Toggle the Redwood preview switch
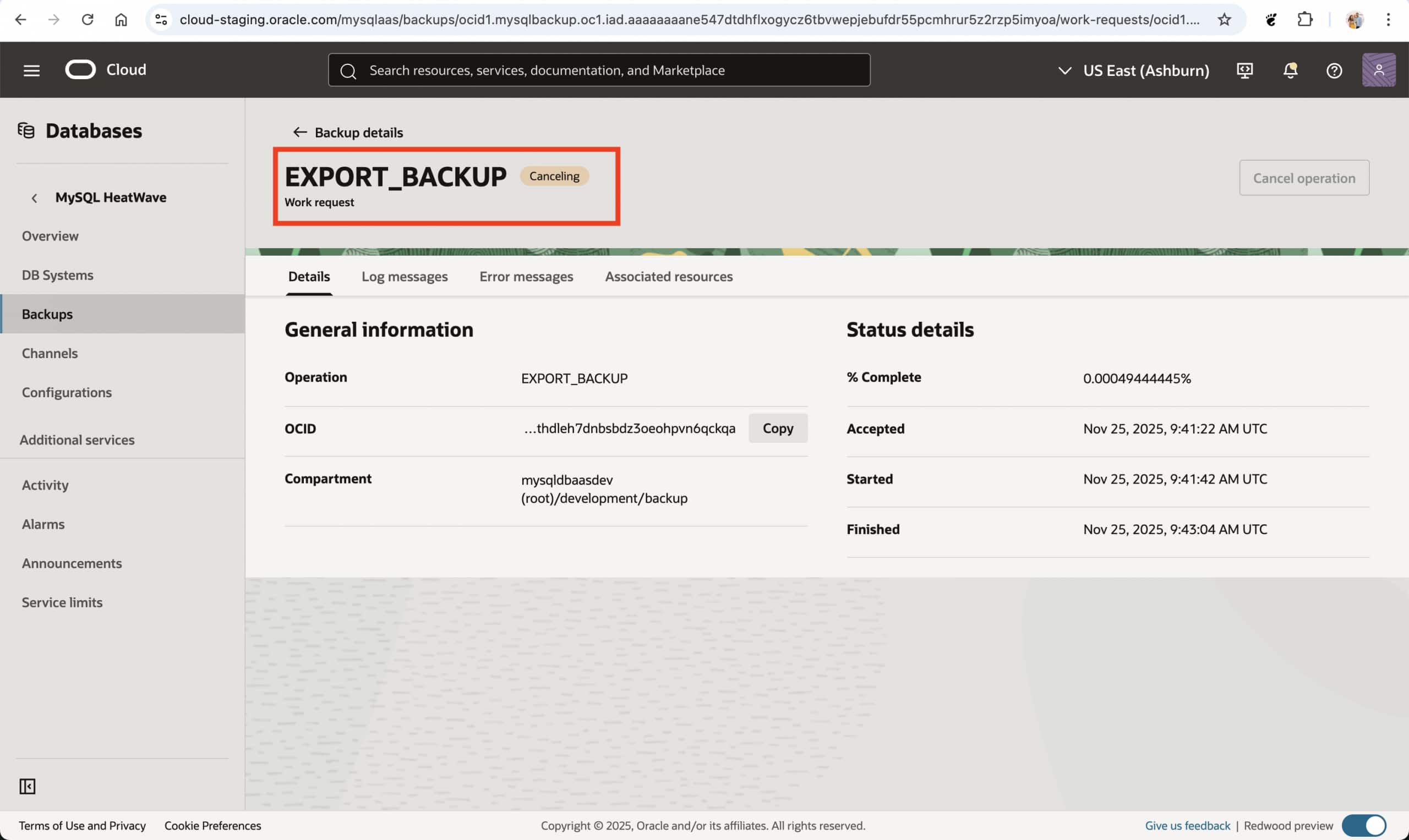 tap(1364, 825)
